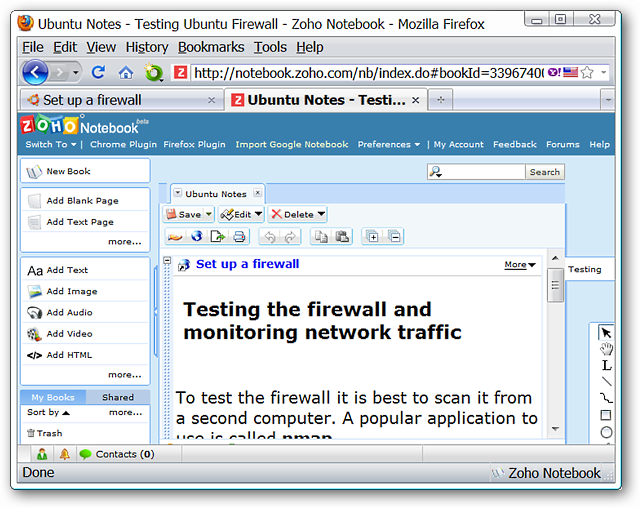640x508 pixels.
Task: Click the expand-all plus icon
Action: click(x=372, y=236)
